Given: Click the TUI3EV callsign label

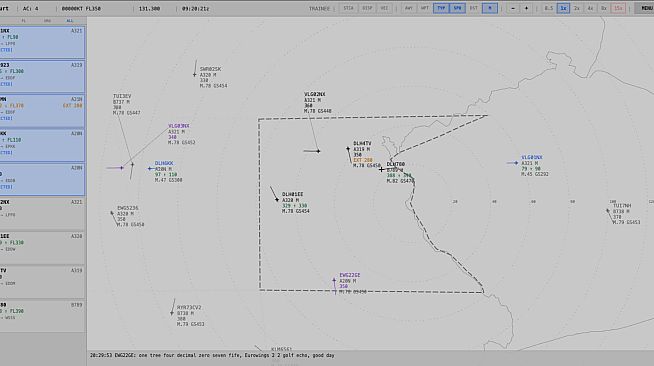Looking at the screenshot, I should pyautogui.click(x=122, y=96).
